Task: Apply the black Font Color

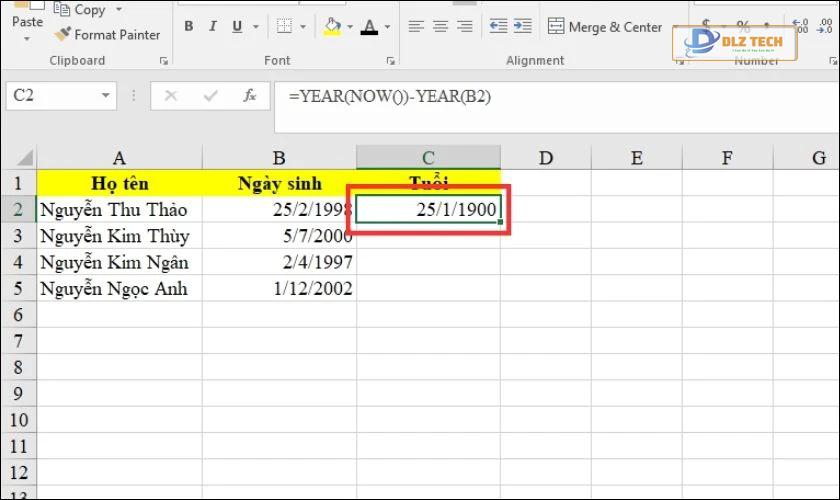Action: (x=370, y=26)
